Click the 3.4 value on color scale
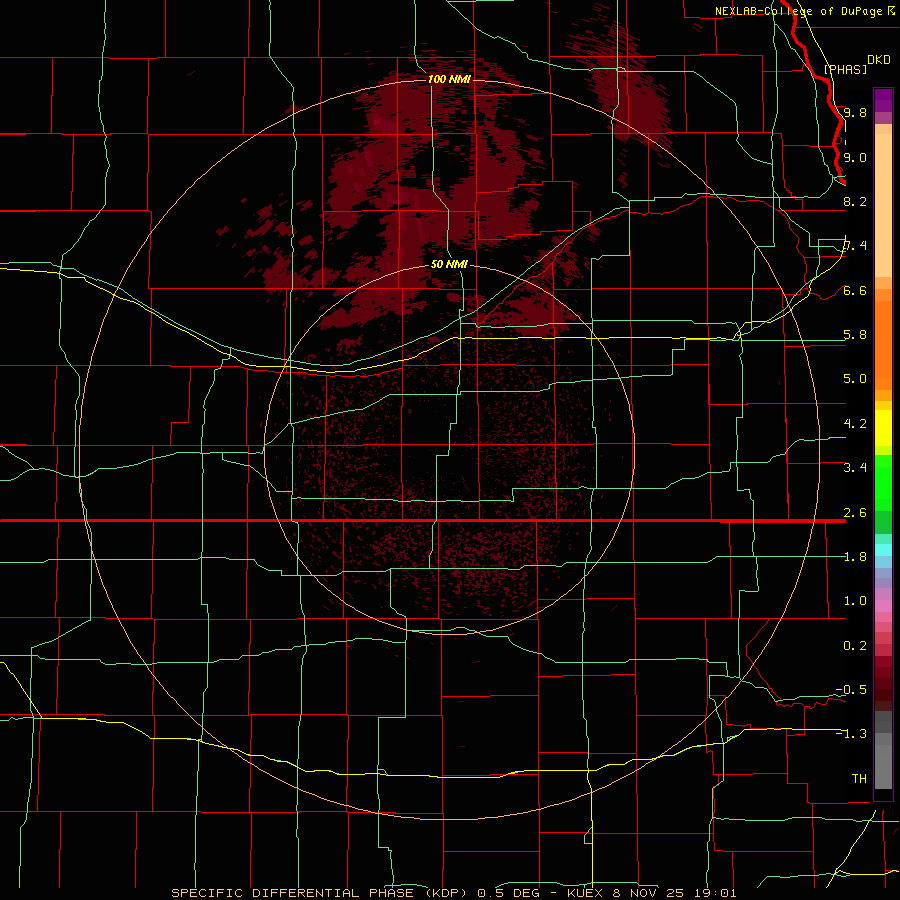The width and height of the screenshot is (900, 900). (x=855, y=468)
